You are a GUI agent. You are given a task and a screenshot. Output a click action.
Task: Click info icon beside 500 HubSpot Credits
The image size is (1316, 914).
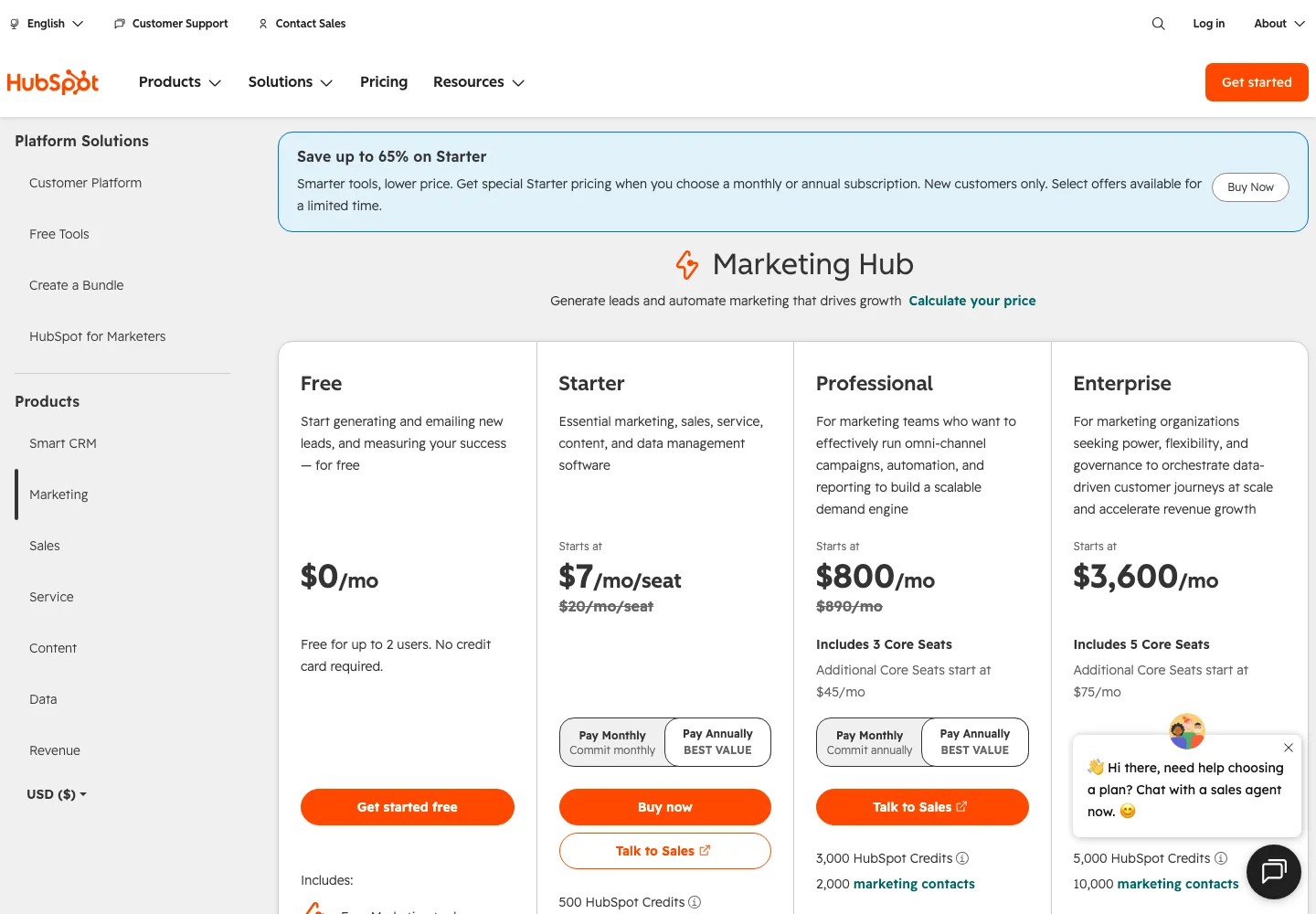(x=695, y=902)
